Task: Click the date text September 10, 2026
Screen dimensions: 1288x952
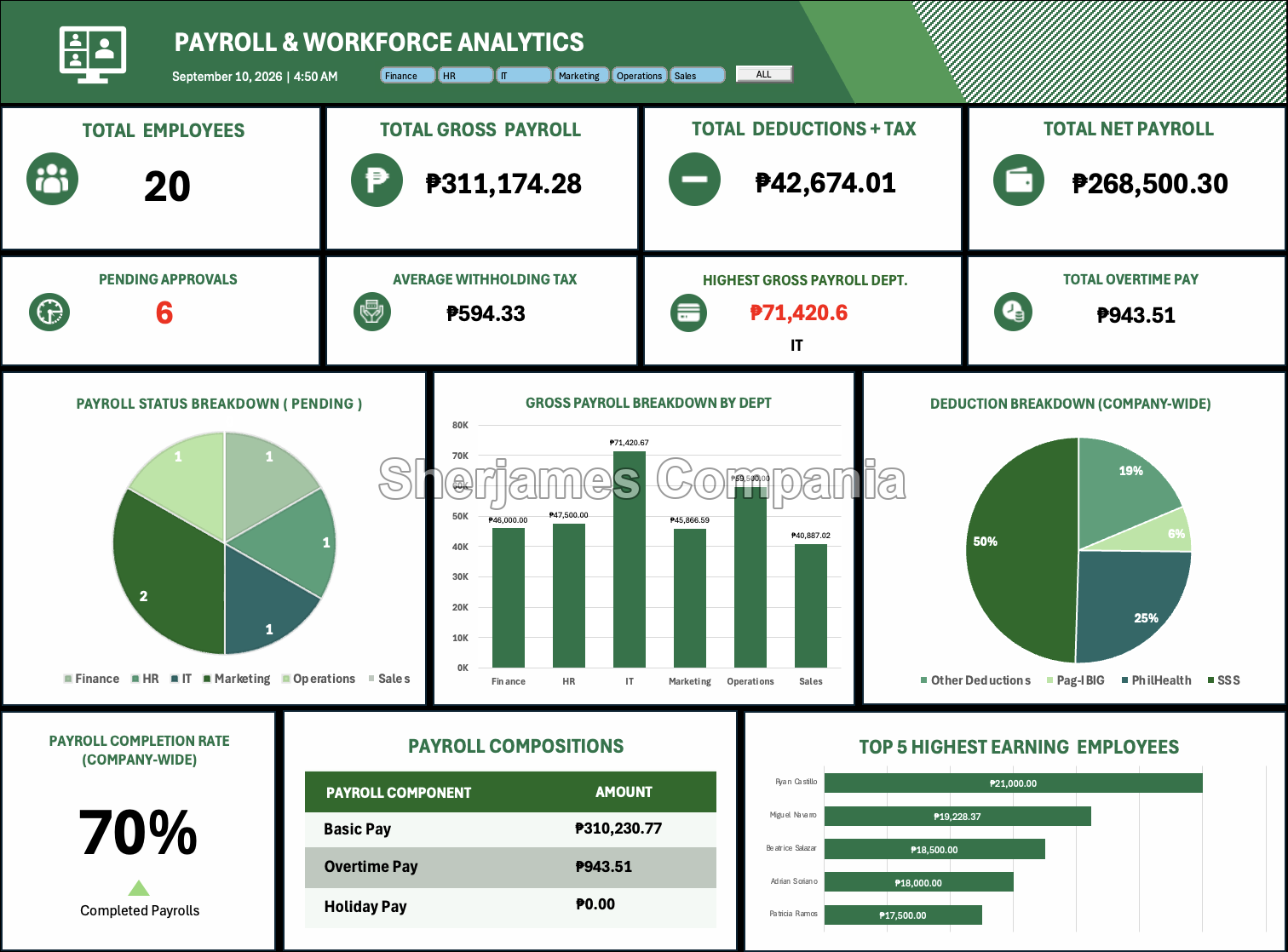Action: (x=227, y=77)
